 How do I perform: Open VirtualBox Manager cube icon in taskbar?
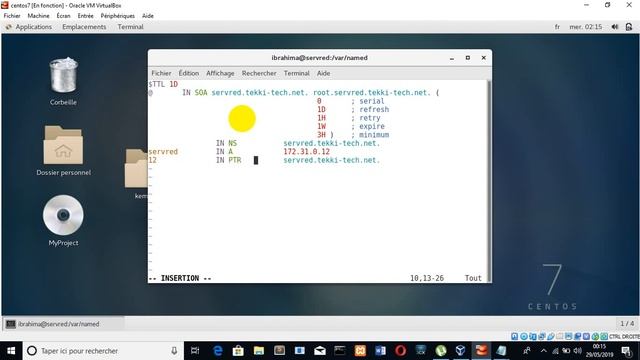[x=461, y=351]
